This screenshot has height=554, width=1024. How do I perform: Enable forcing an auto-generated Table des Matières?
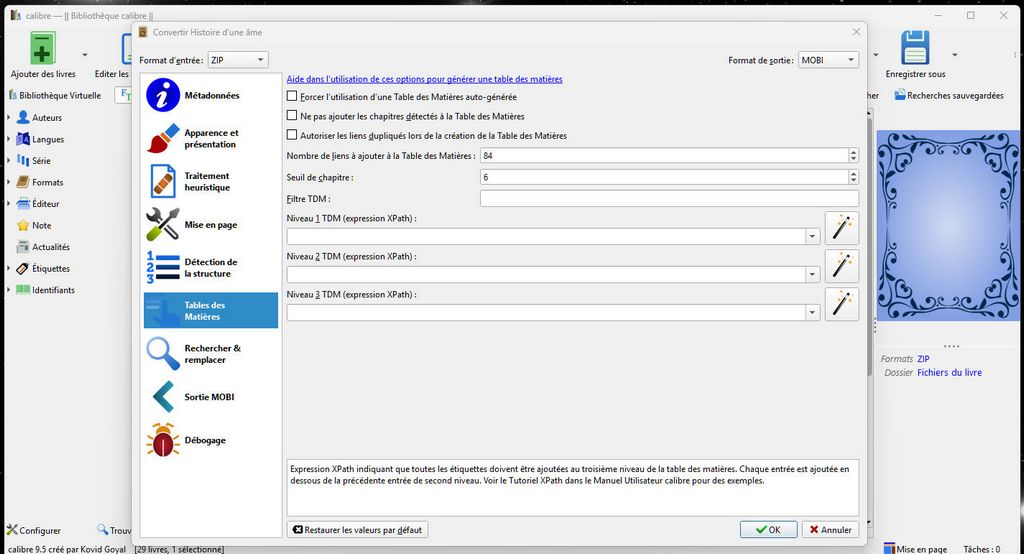292,97
